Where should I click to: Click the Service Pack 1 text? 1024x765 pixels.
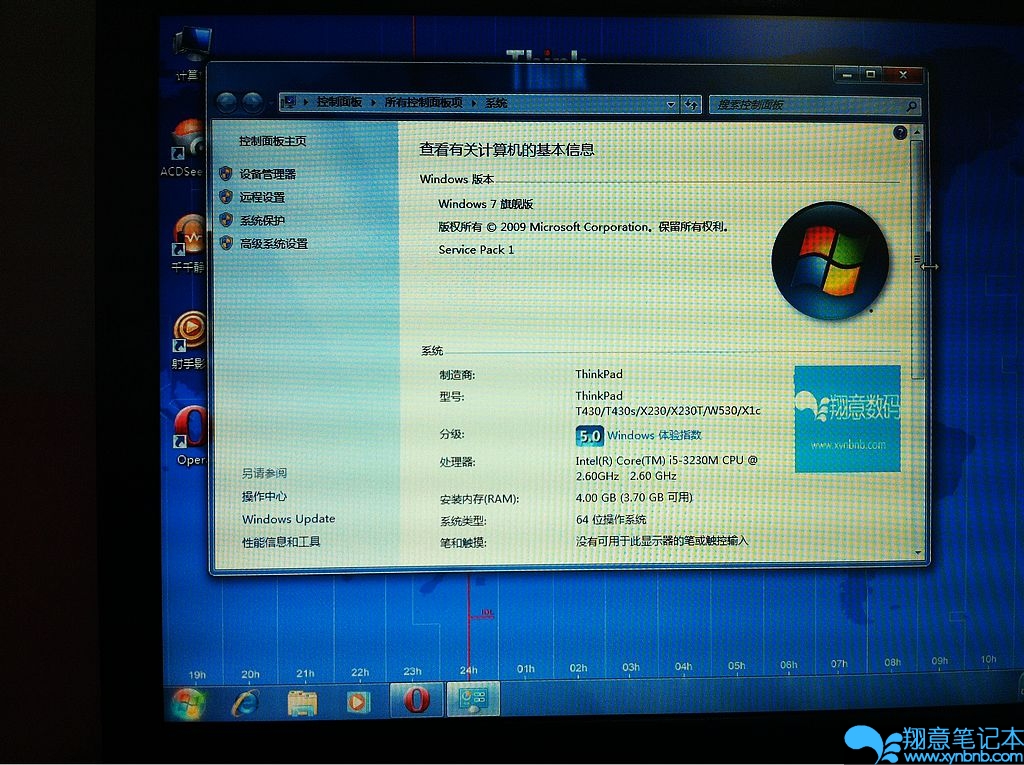pos(476,250)
